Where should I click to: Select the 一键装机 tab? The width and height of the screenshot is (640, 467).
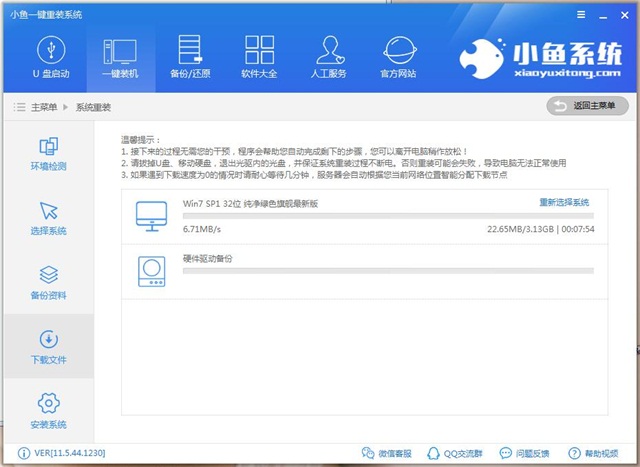[x=118, y=58]
